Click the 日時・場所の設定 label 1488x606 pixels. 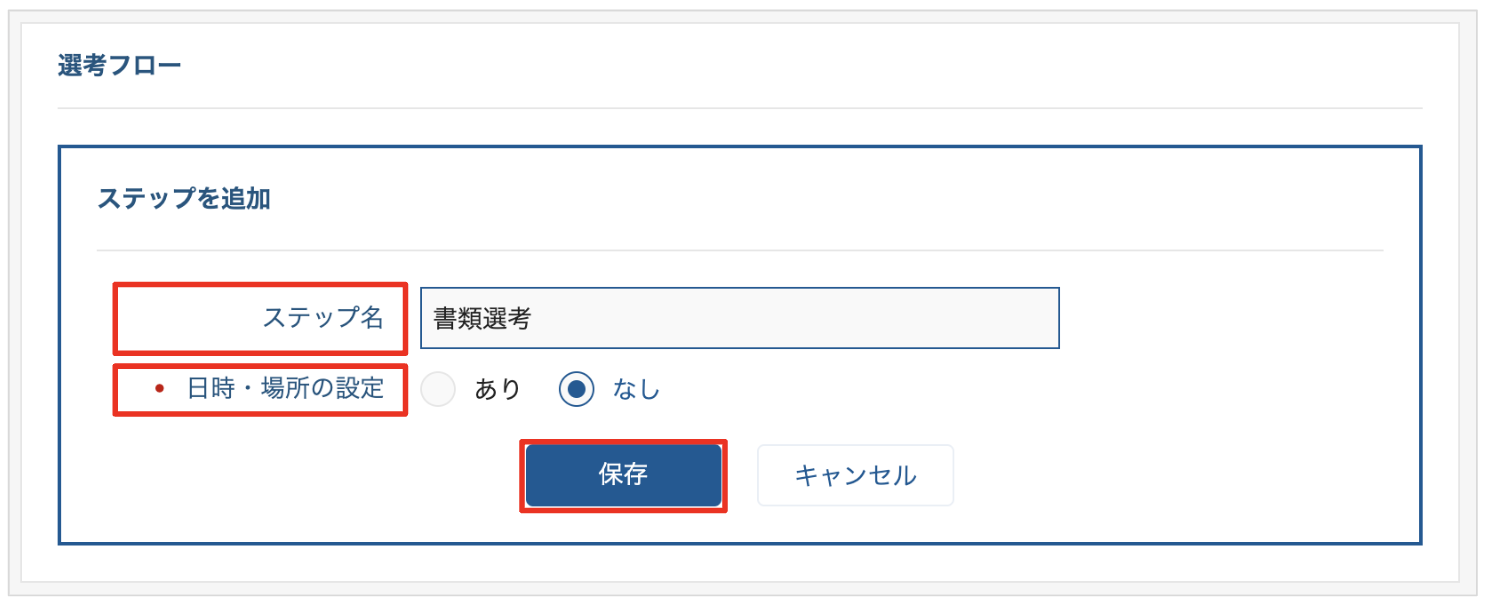coord(286,388)
